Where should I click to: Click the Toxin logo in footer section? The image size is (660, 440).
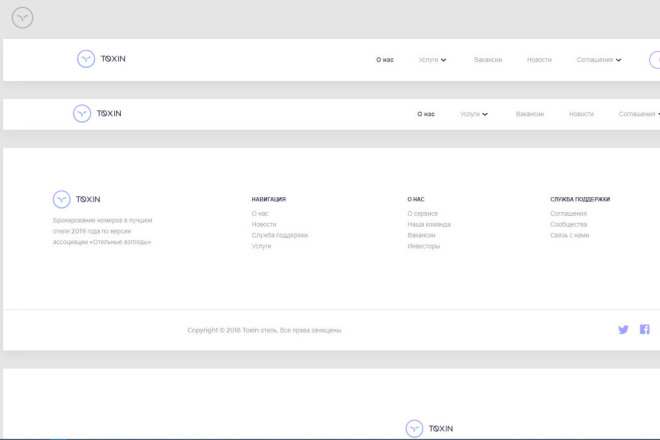point(77,199)
